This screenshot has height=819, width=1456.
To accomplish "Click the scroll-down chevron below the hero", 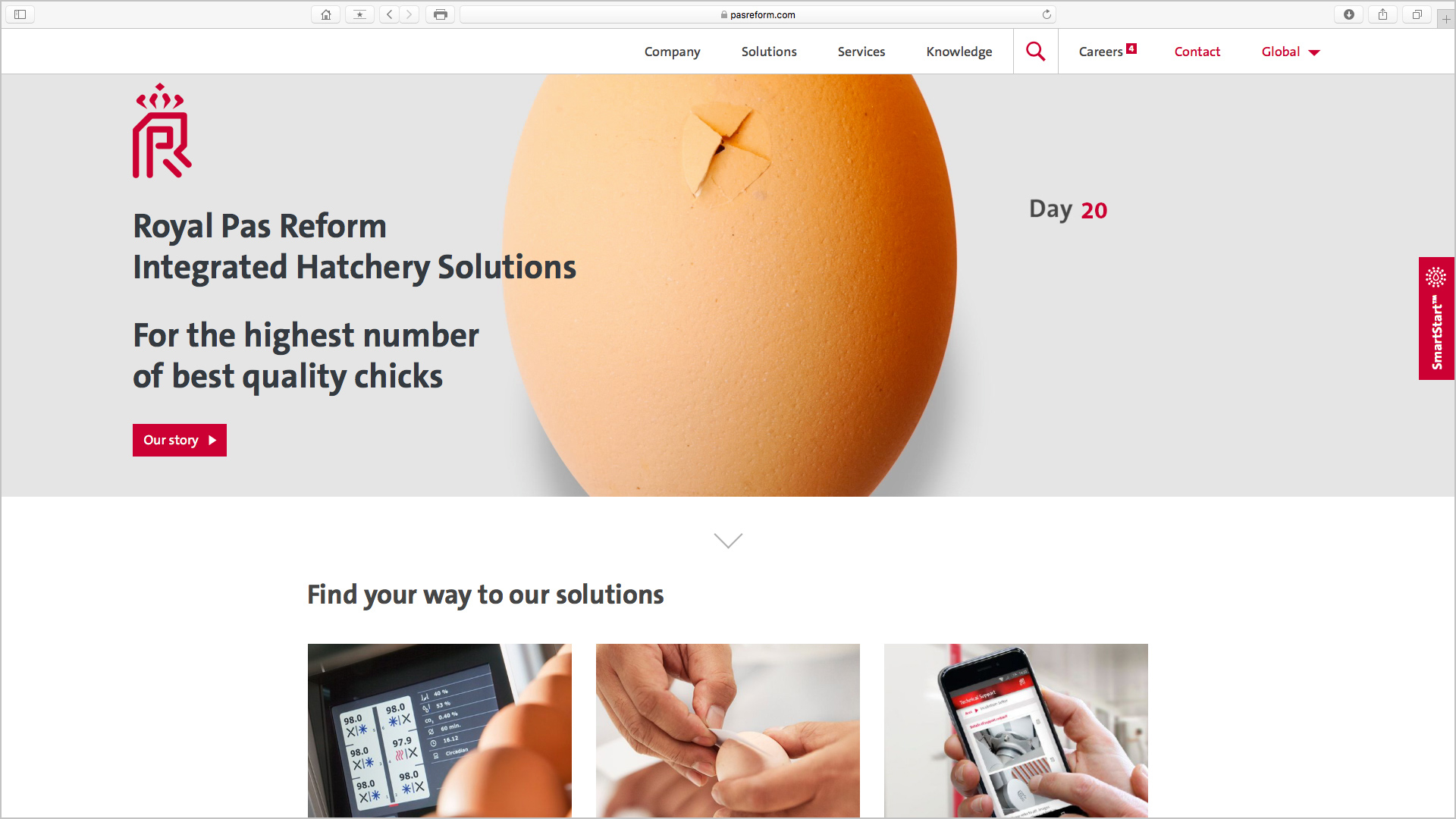I will 728,540.
